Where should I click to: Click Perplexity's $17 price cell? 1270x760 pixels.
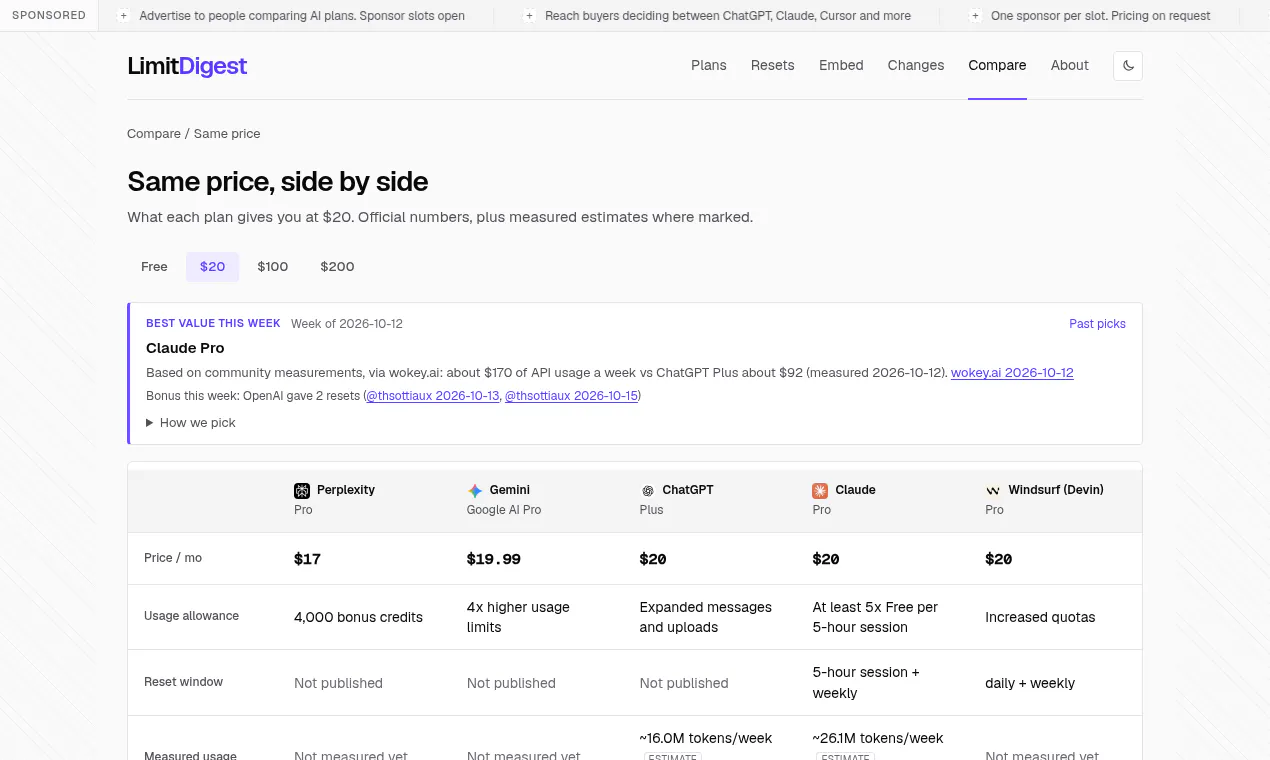point(307,559)
